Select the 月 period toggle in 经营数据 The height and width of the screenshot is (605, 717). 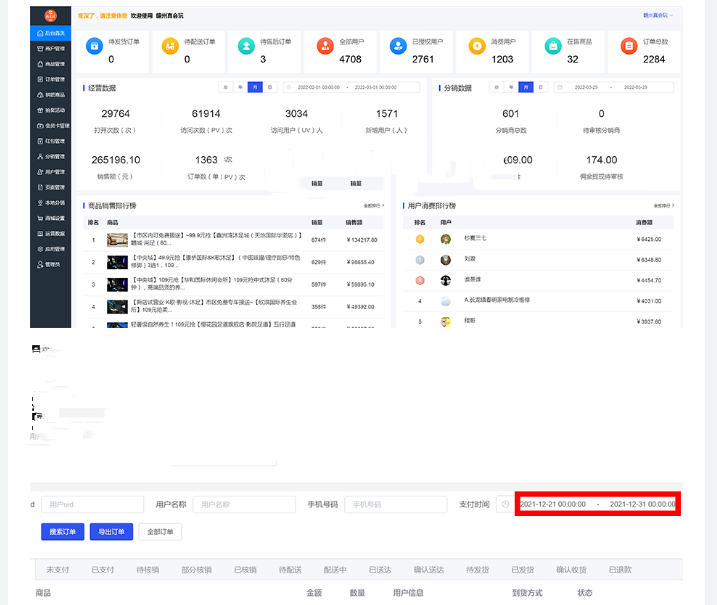[256, 88]
